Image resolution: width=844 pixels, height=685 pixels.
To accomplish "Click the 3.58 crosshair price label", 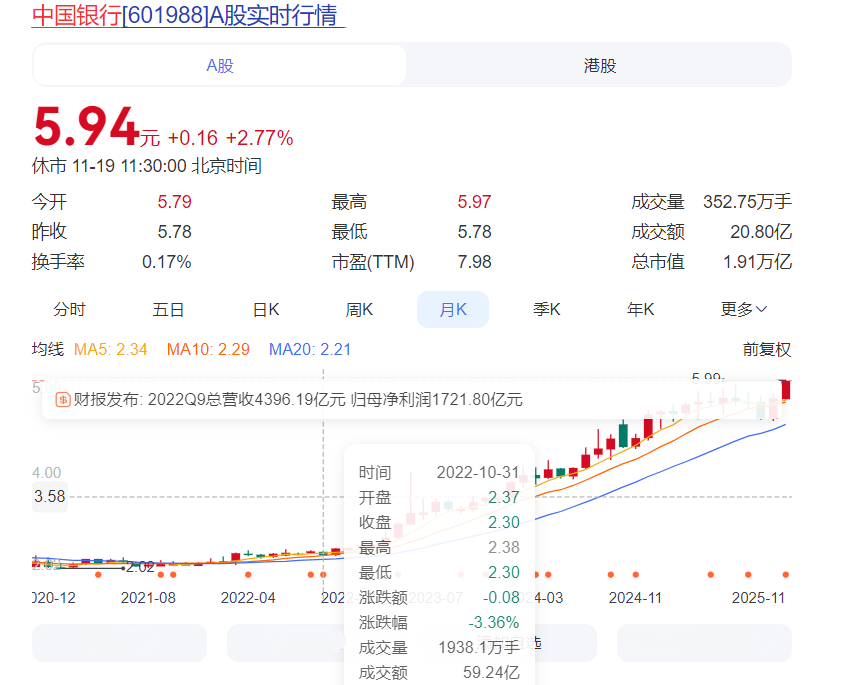I will point(50,496).
